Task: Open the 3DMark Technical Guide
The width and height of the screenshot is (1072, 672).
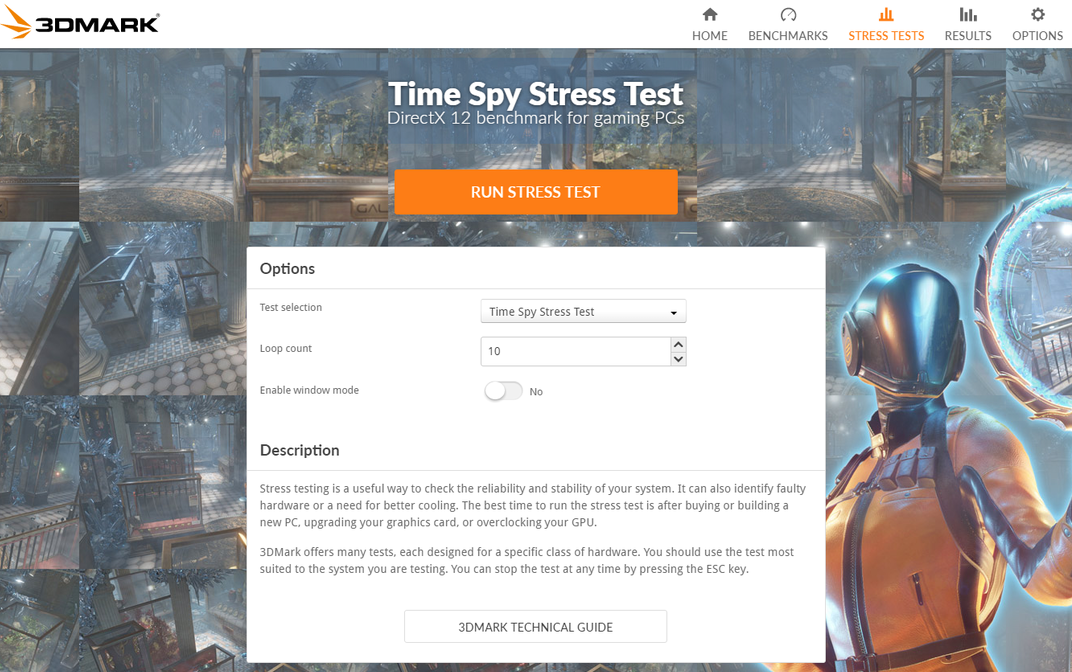Action: click(535, 627)
